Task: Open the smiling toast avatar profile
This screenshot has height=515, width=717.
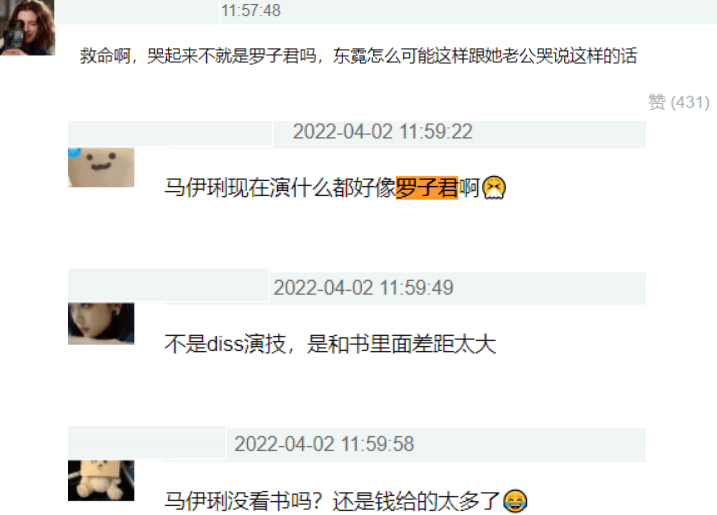Action: 101,167
